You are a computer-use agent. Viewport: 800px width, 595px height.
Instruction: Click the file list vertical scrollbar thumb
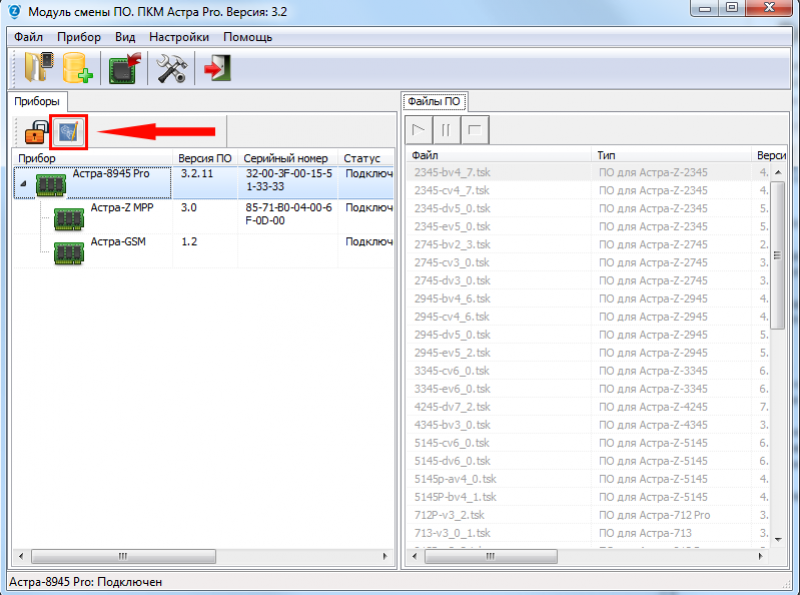[x=777, y=255]
